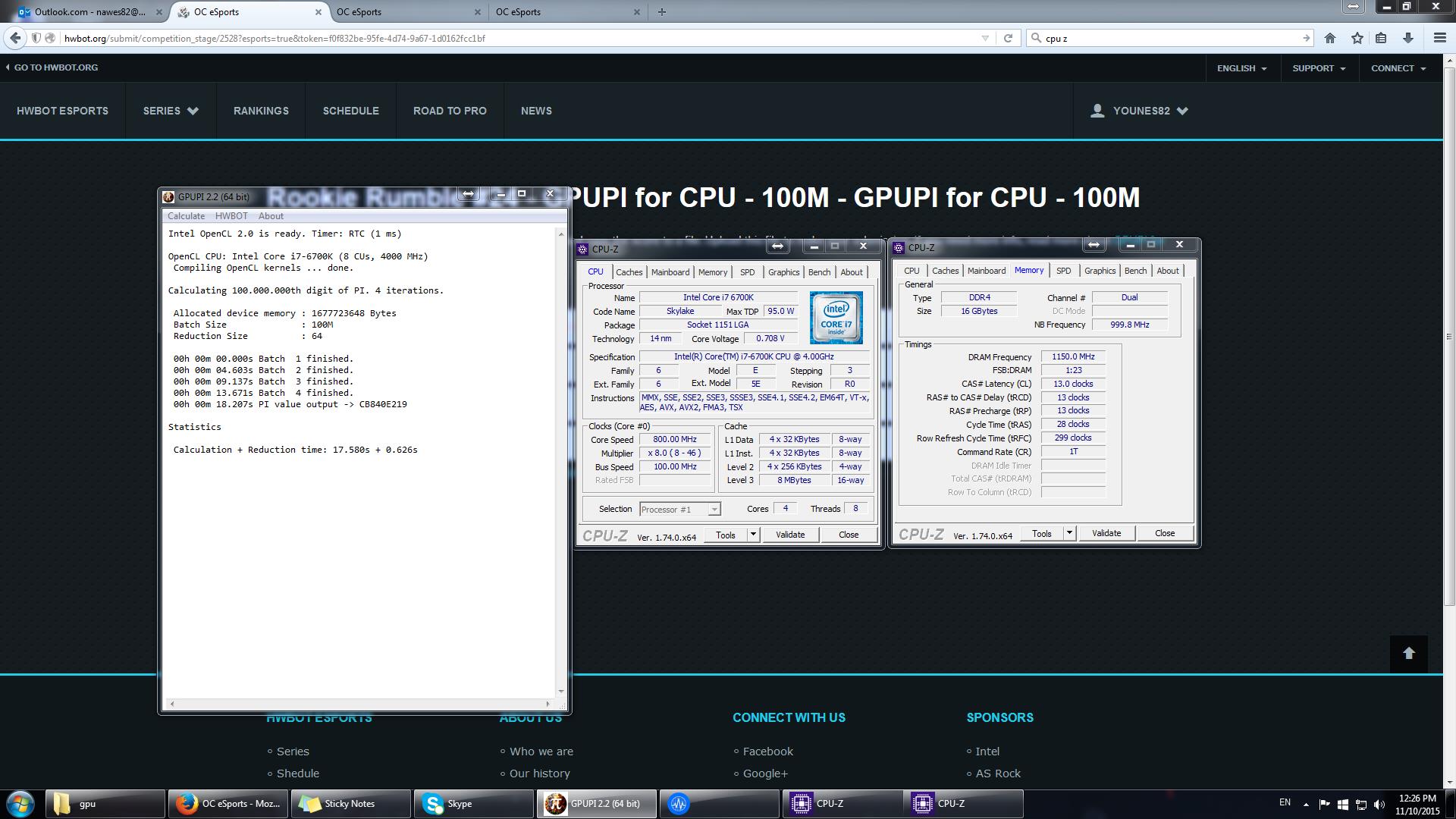
Task: Open URL bar history dropdown arrow
Action: [x=985, y=38]
